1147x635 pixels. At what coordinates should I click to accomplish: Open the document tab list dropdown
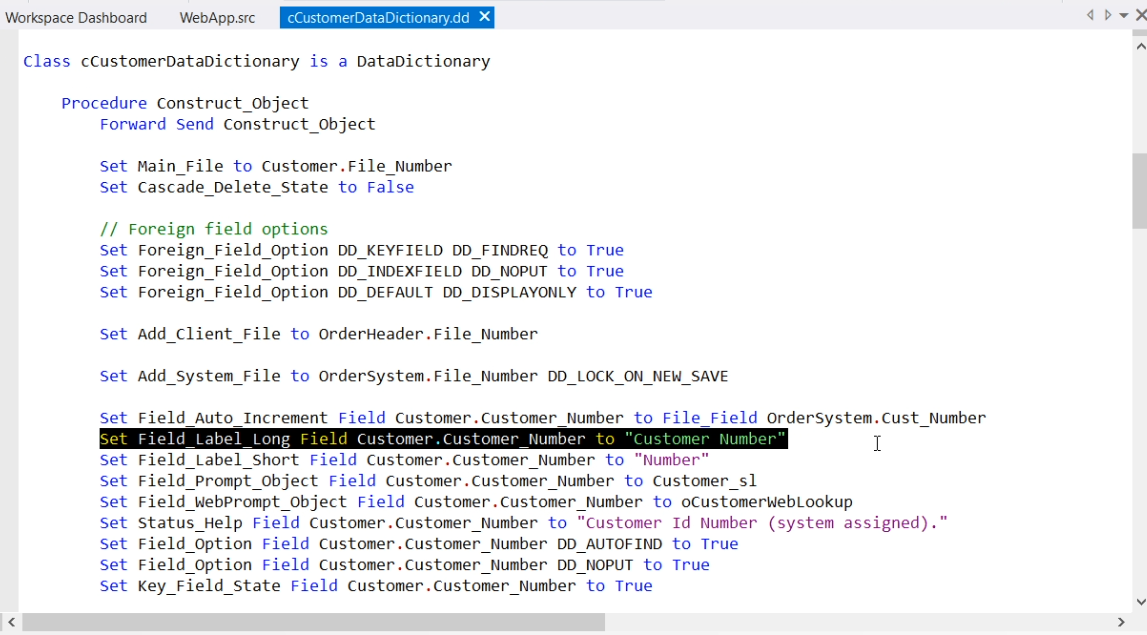pyautogui.click(x=1123, y=16)
